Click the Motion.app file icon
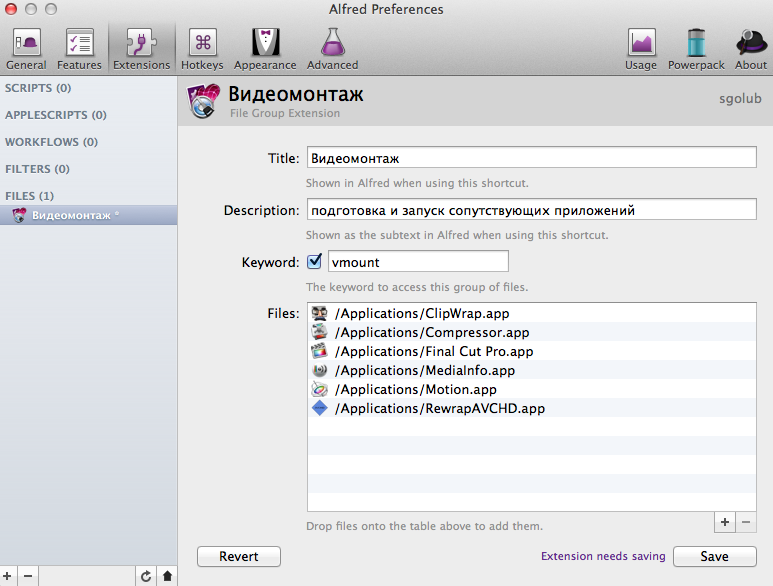The width and height of the screenshot is (773, 586). [x=319, y=389]
